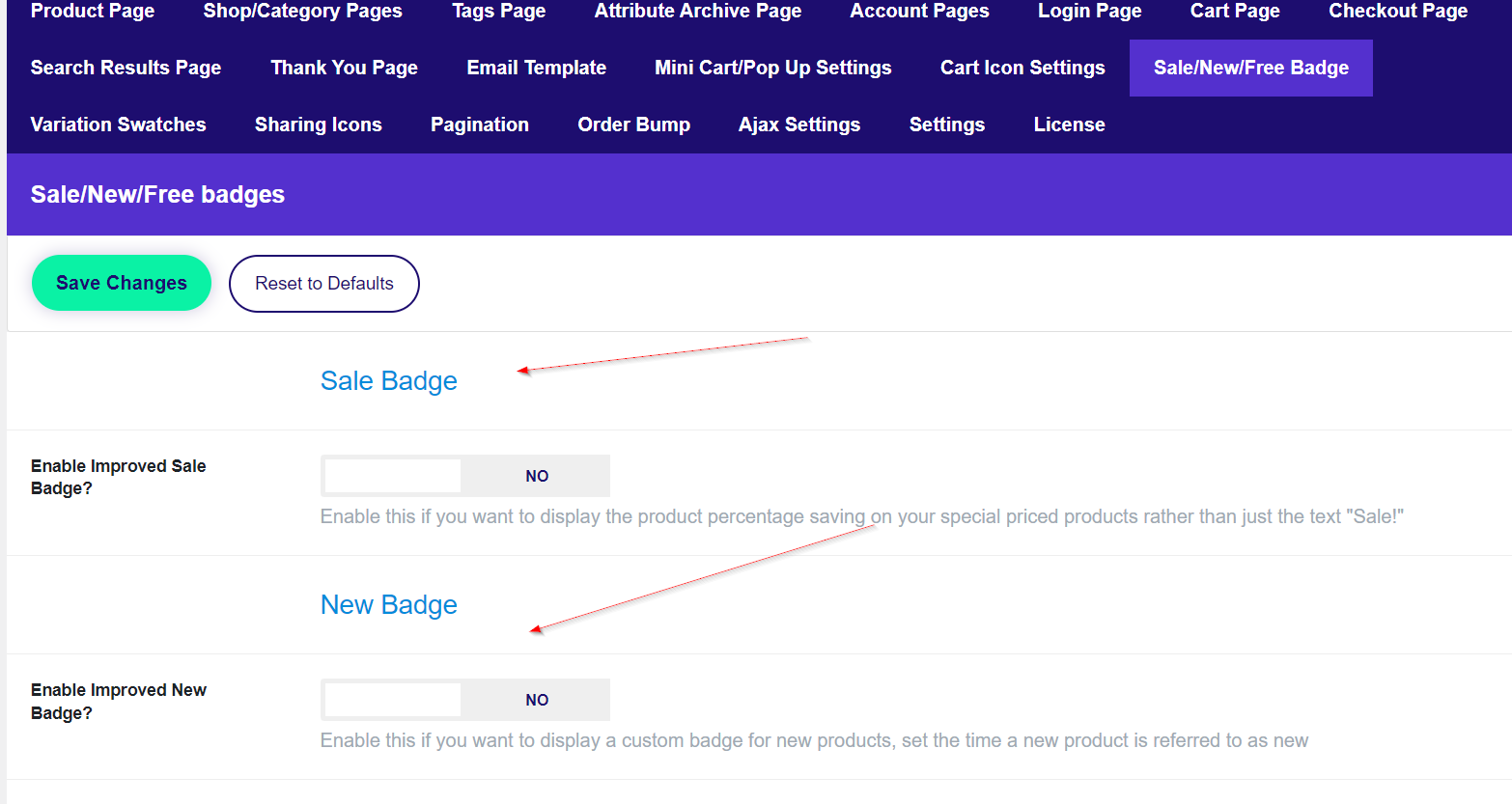Open the Email Template tab
The image size is (1512, 804).
click(x=536, y=68)
